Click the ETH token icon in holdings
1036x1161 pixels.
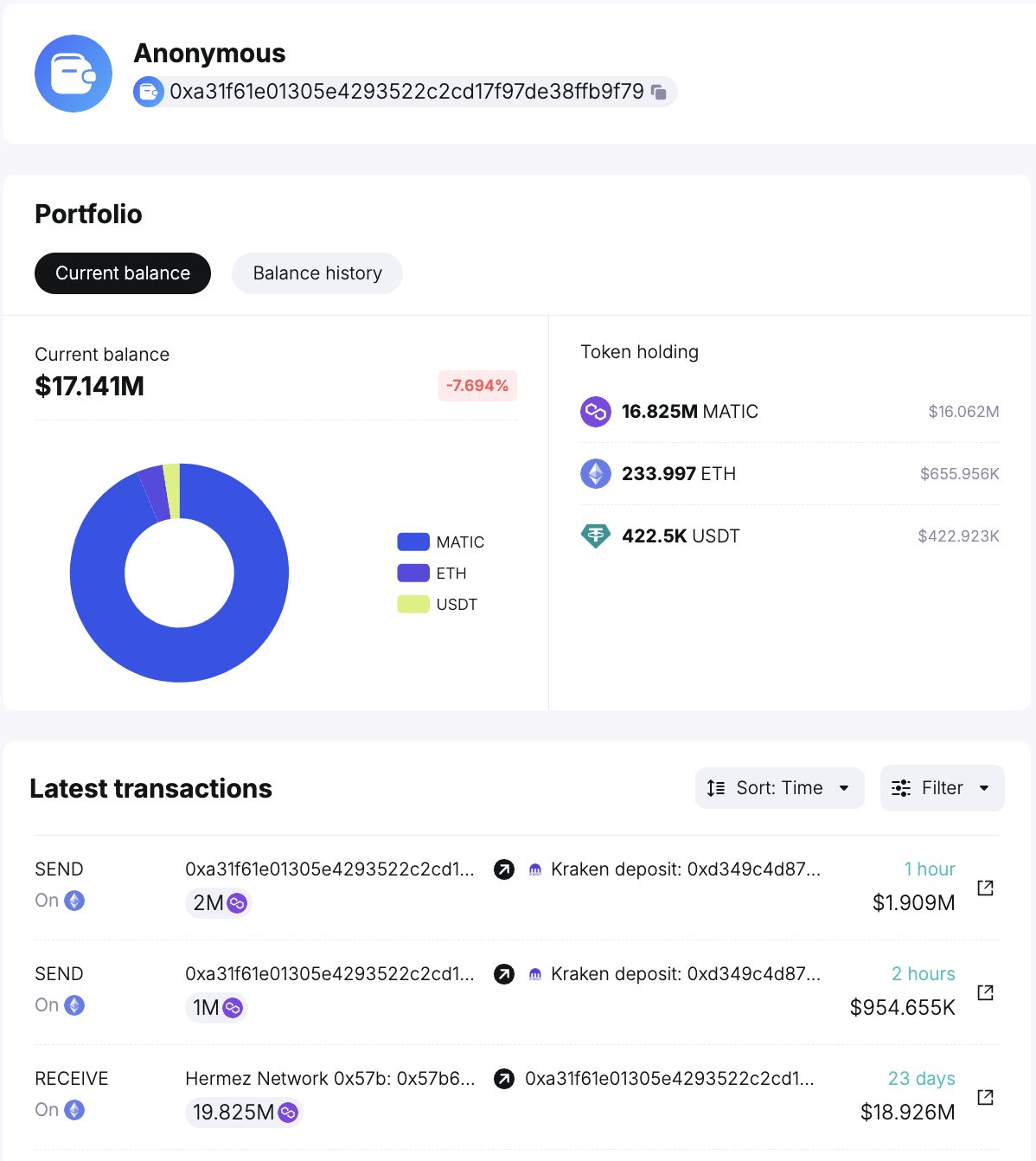[x=596, y=474]
